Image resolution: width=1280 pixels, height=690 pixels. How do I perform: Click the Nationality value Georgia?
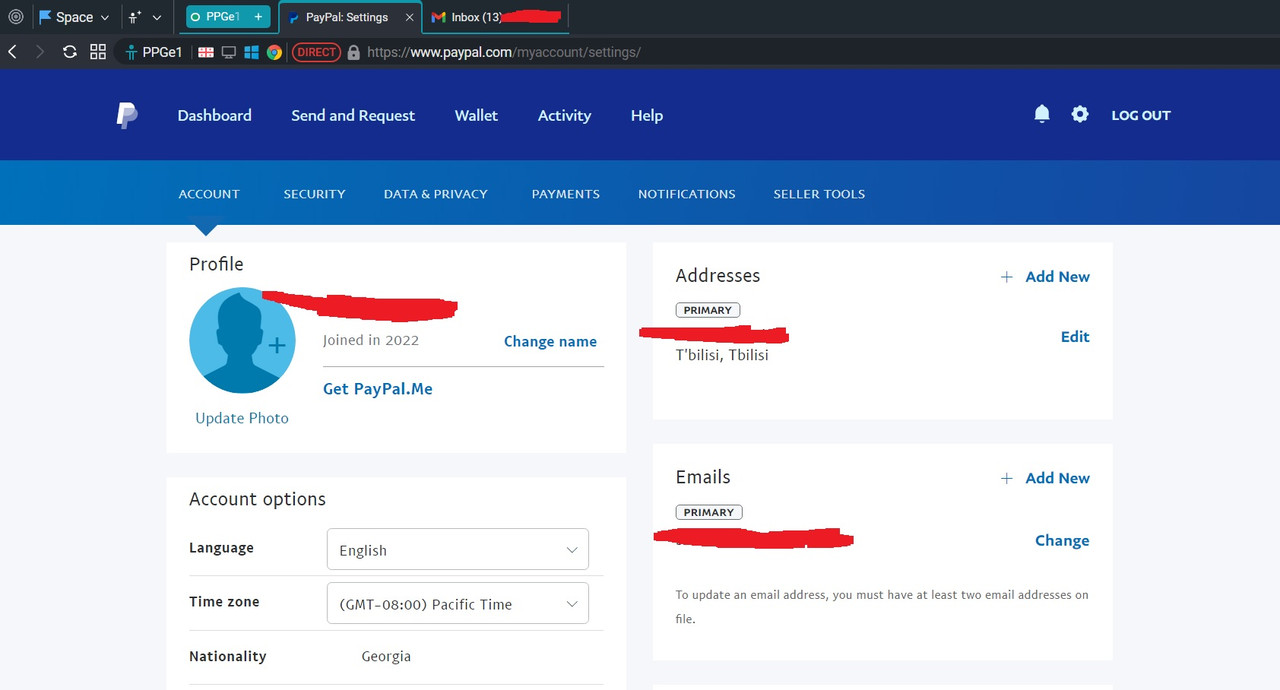386,656
